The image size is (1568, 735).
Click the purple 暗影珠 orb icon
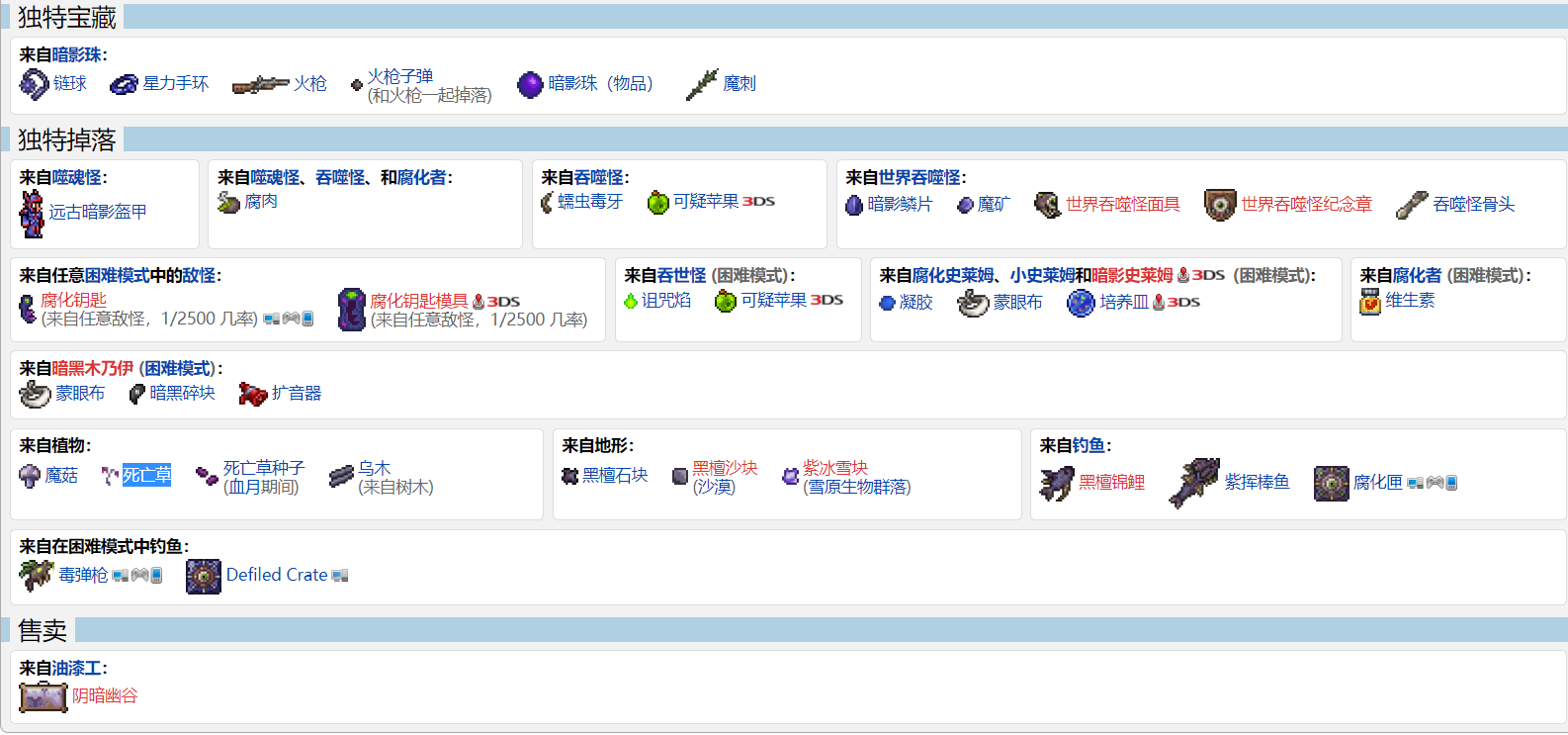531,85
